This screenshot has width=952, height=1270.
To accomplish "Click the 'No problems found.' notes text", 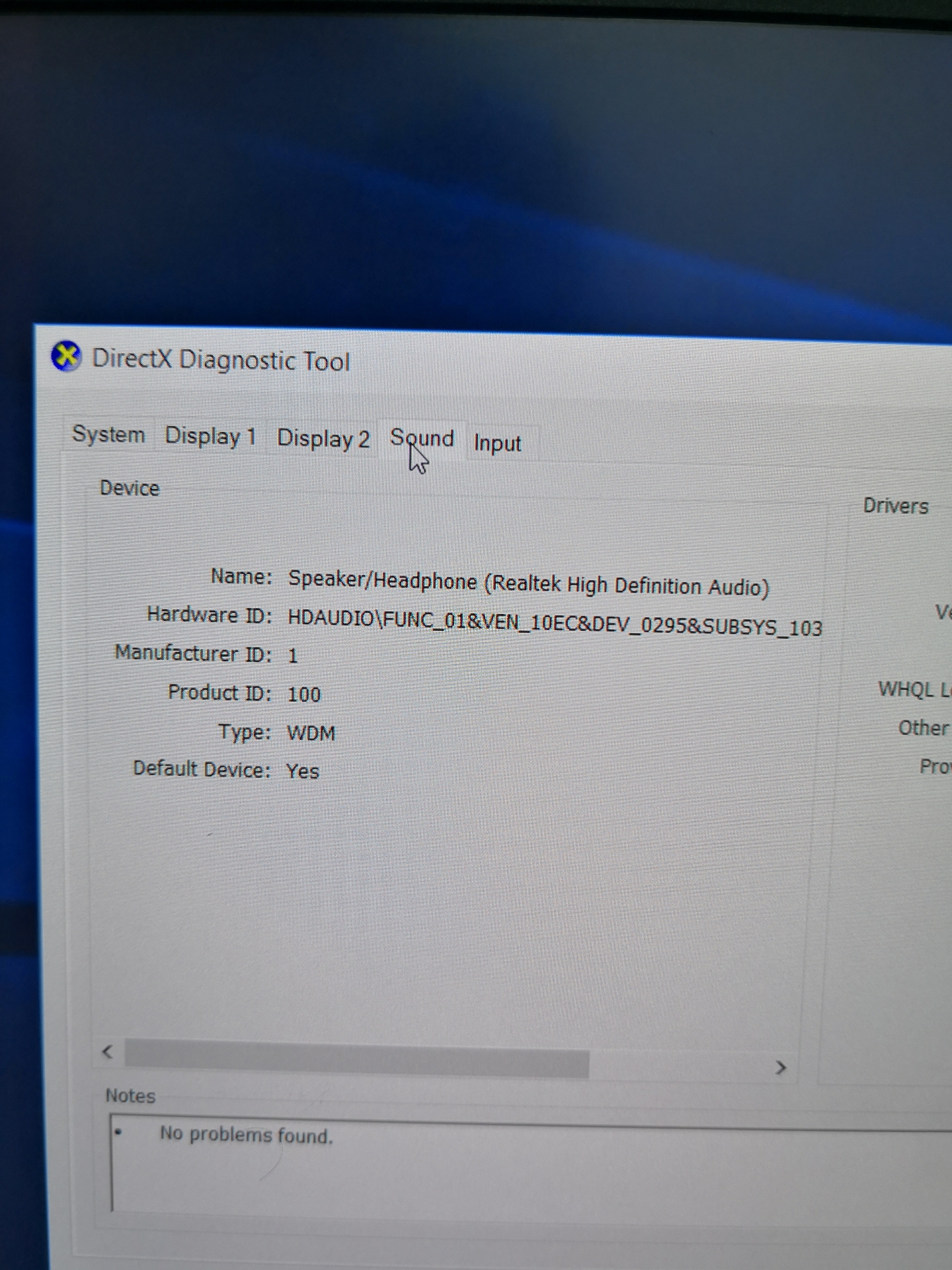I will point(246,1135).
